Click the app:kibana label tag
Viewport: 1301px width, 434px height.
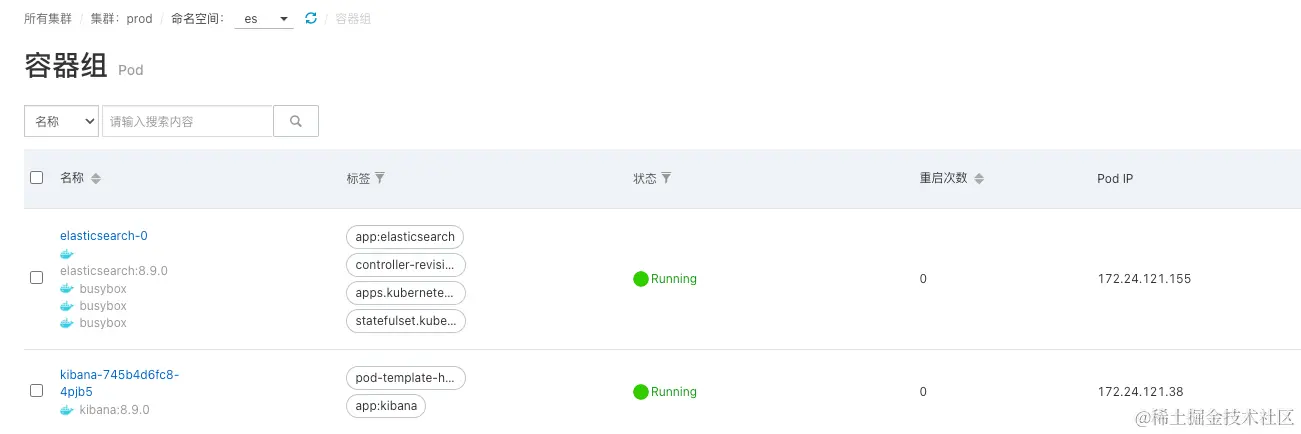click(386, 406)
